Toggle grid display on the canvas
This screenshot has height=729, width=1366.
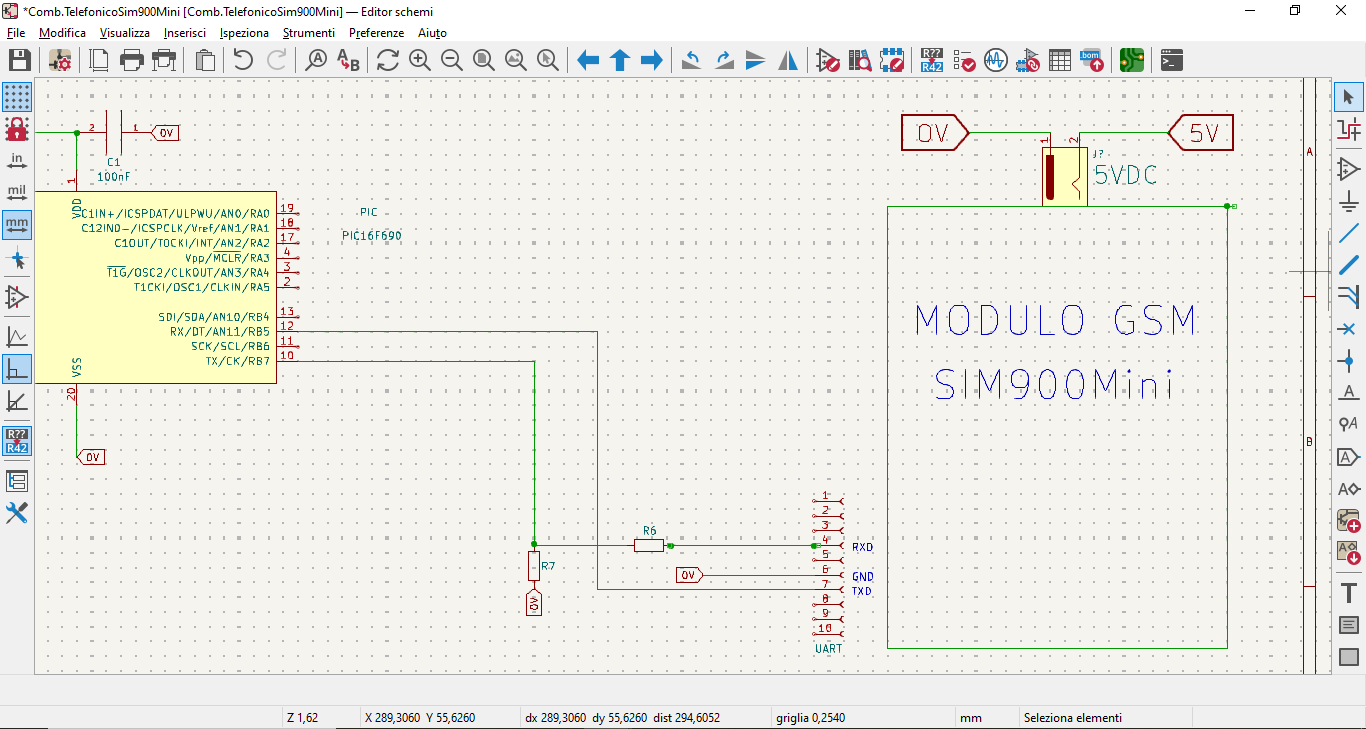[17, 97]
